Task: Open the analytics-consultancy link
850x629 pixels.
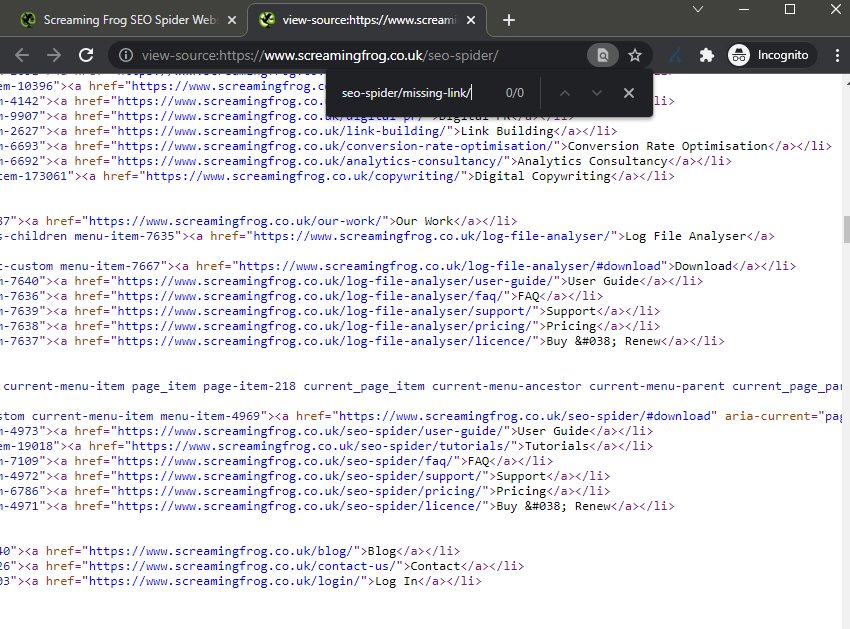Action: click(x=311, y=161)
